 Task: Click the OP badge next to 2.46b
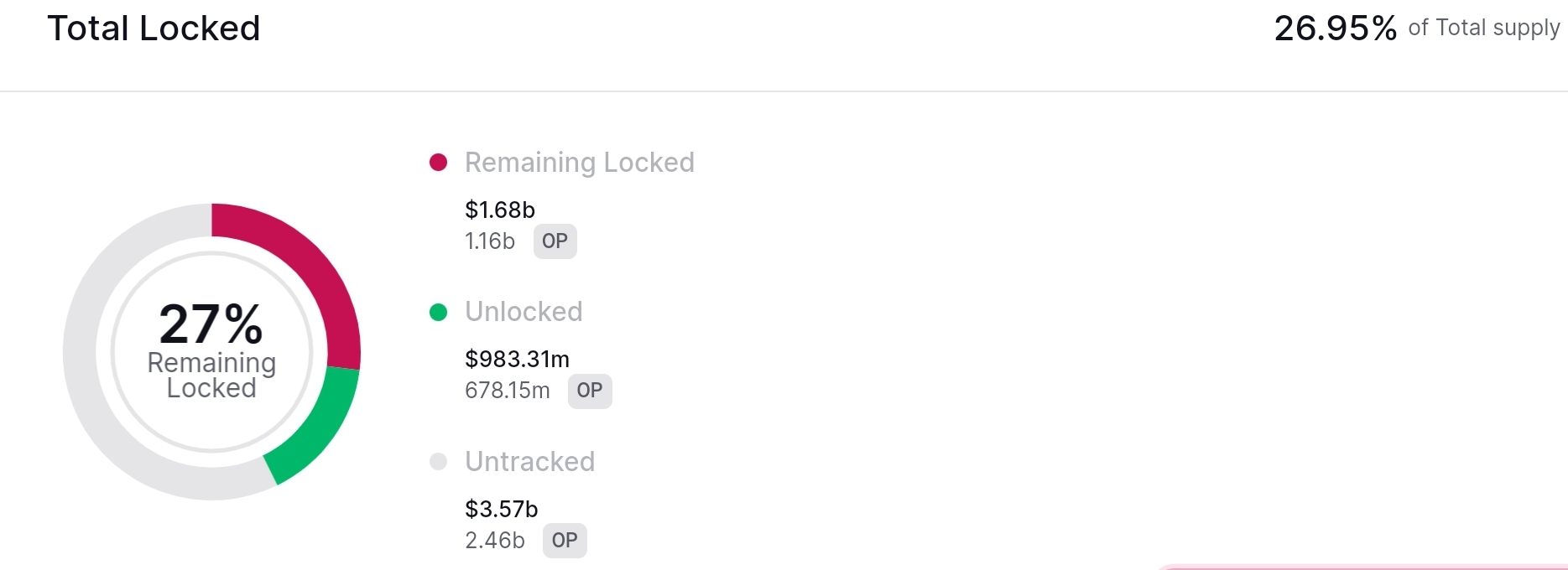pos(565,541)
